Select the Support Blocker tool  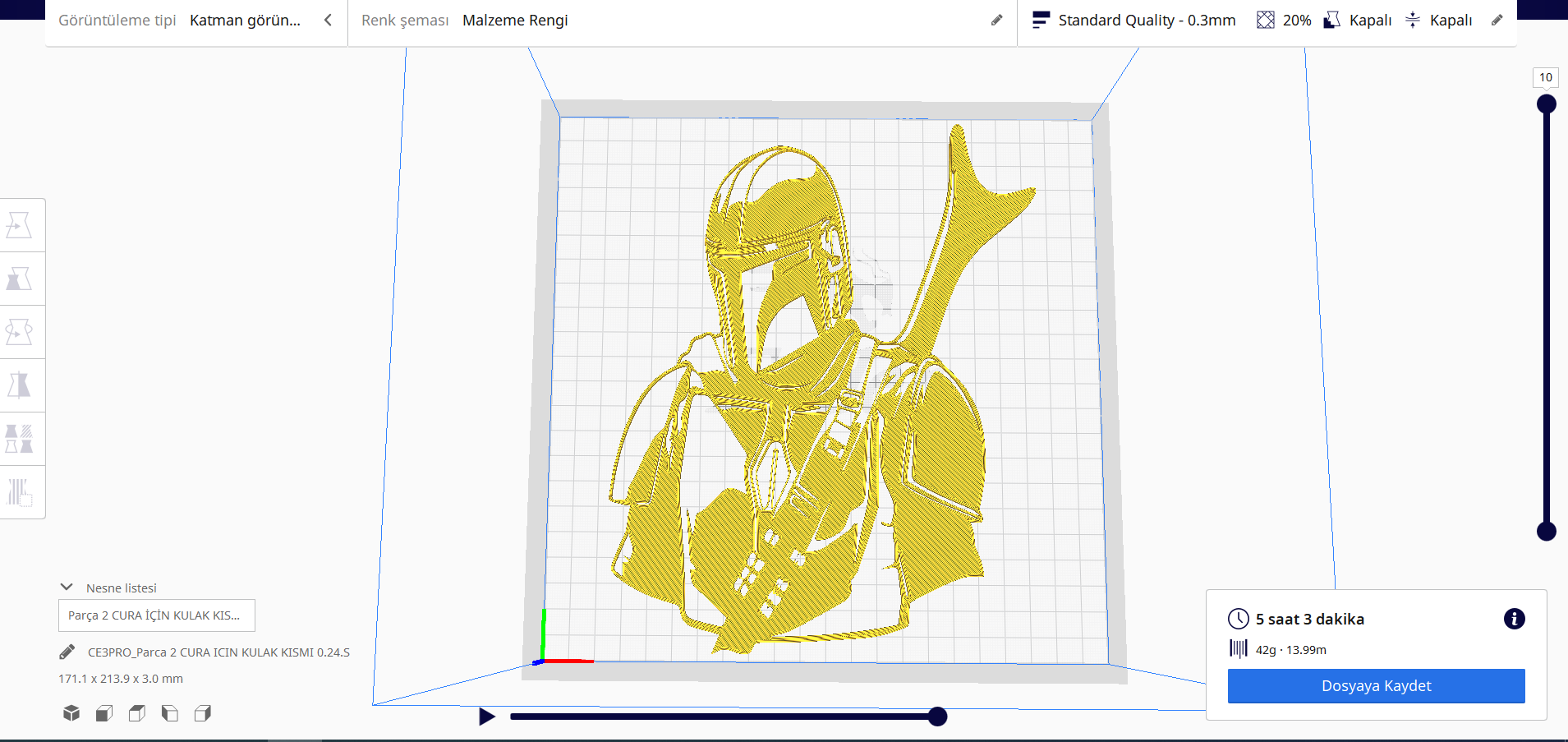pos(19,492)
